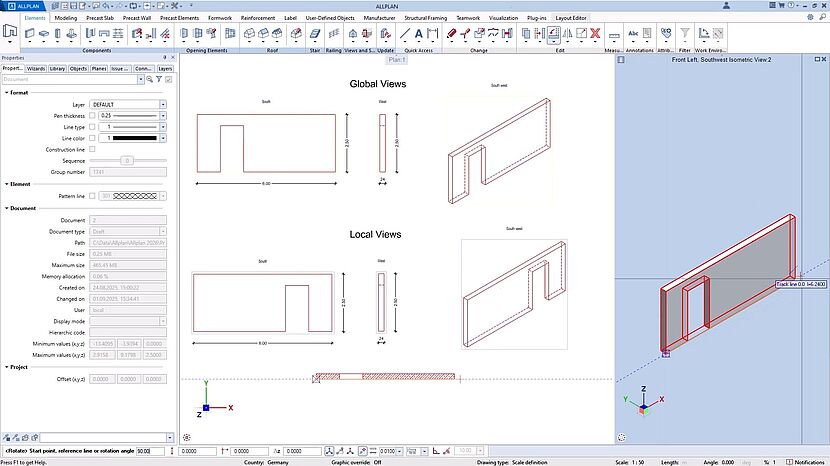
Task: Click the Text annotation Abc icon
Action: tap(633, 35)
